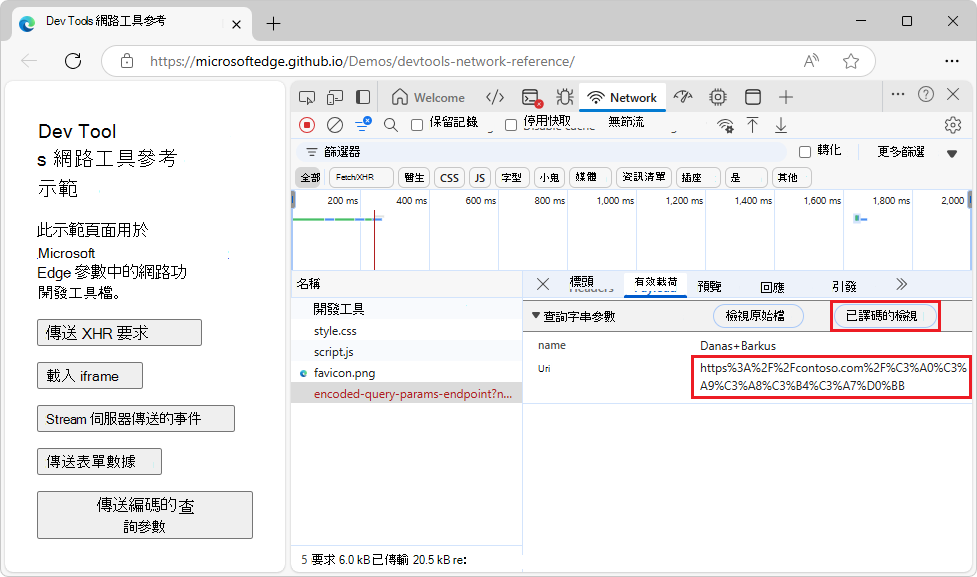977x577 pixels.
Task: Click the red record network log icon
Action: click(309, 124)
